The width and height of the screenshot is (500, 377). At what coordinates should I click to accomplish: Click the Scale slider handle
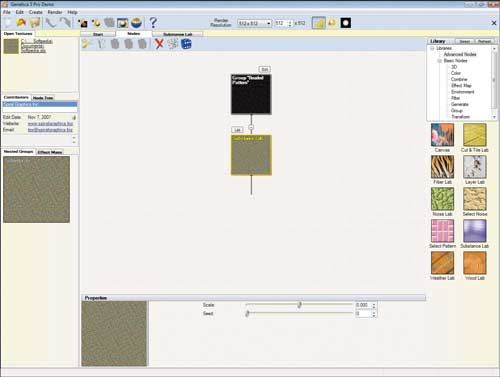tap(300, 305)
